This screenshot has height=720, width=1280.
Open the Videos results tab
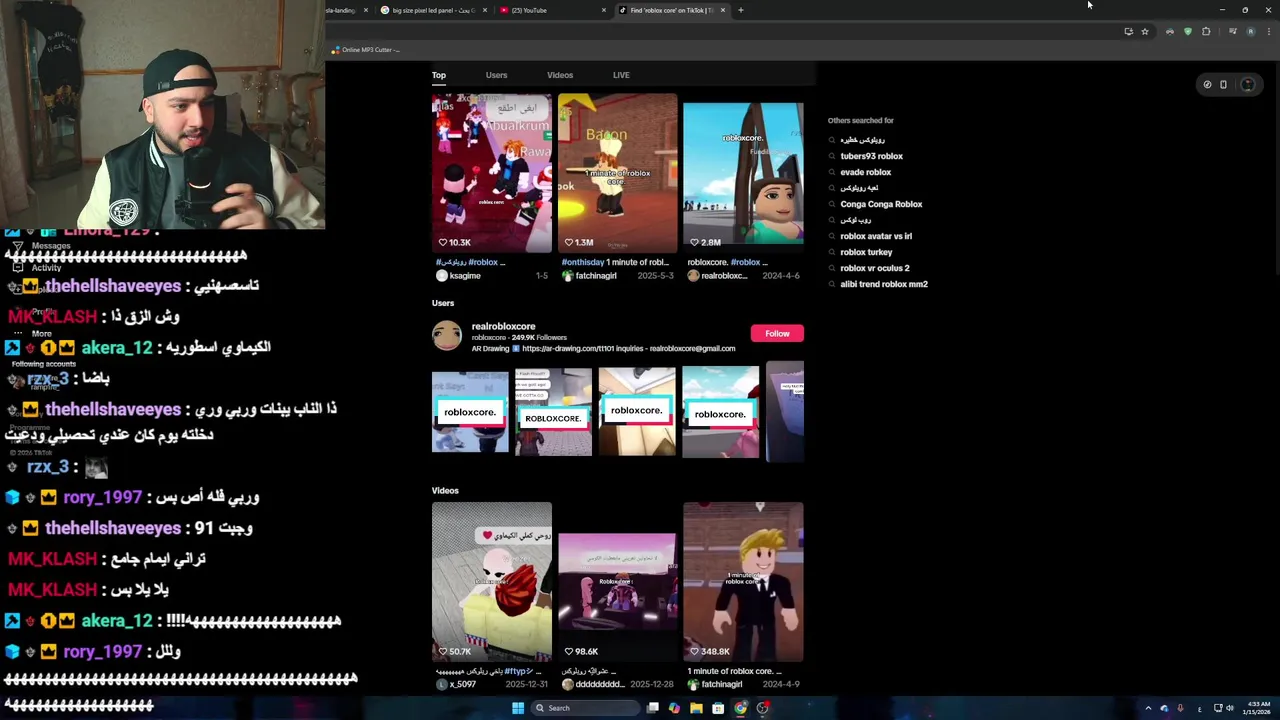560,75
